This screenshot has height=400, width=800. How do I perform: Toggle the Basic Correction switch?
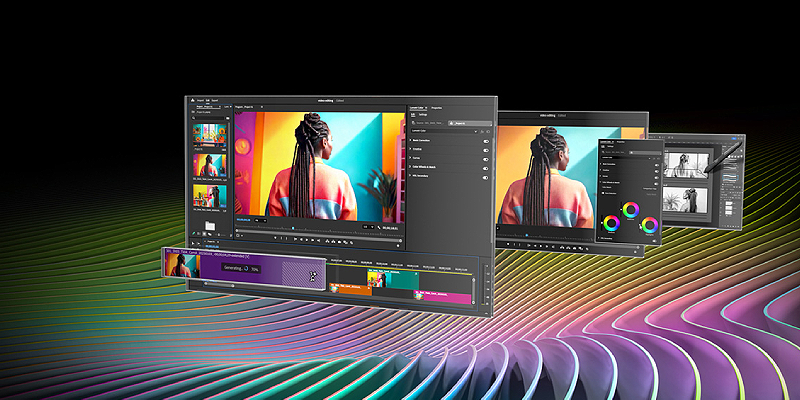(486, 143)
